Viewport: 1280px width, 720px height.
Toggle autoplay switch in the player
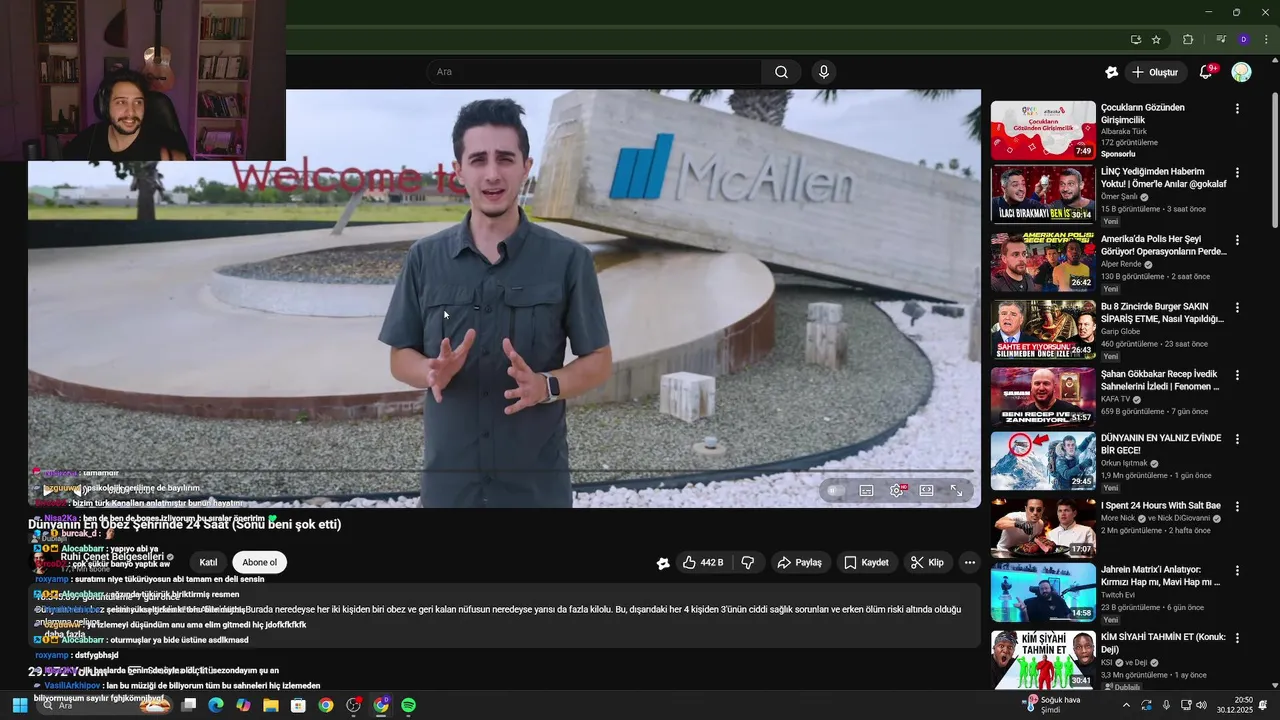click(x=836, y=490)
